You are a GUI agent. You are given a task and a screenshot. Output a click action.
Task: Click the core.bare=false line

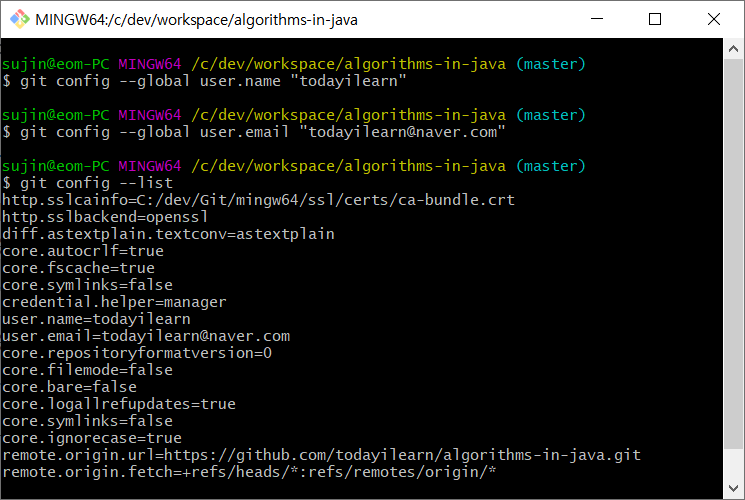[x=69, y=387]
